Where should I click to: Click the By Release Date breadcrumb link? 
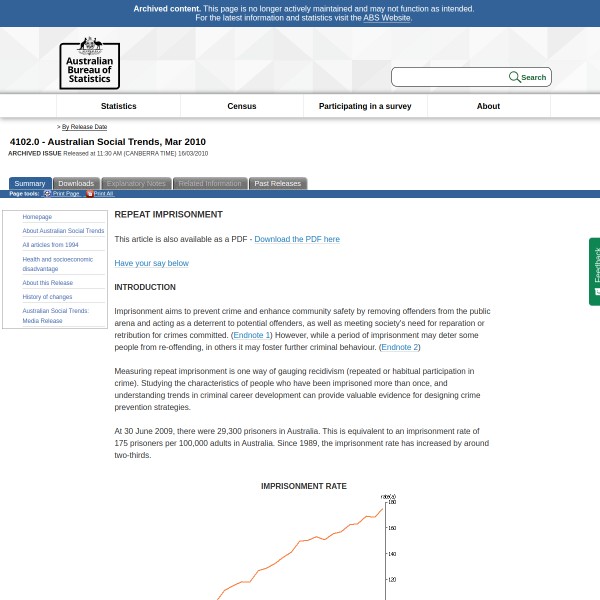84,127
